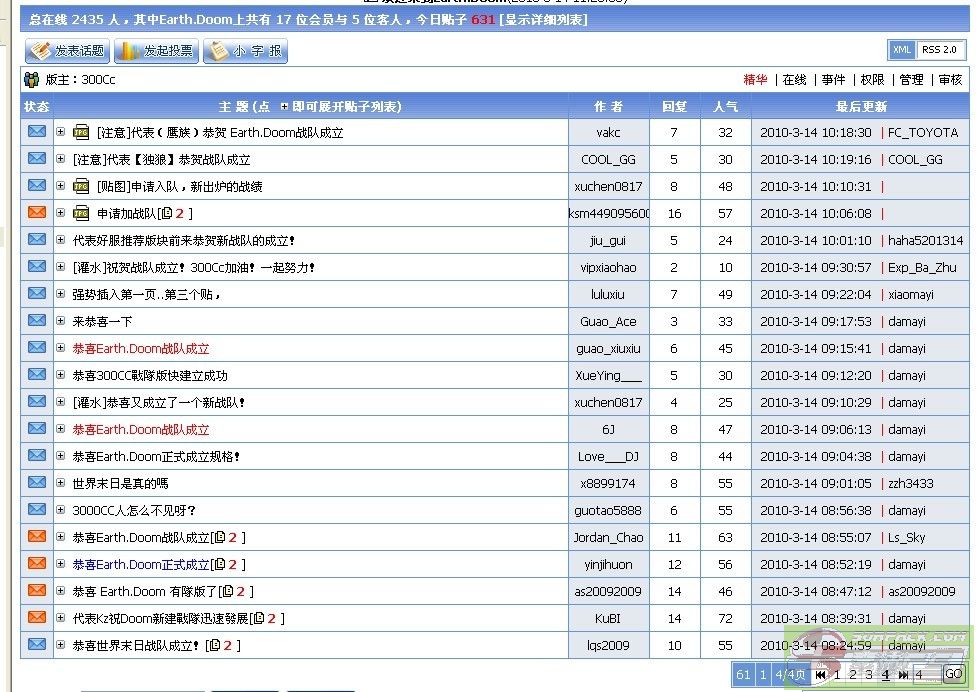
Task: Open the 小字报 bulletin button
Action: 245,51
